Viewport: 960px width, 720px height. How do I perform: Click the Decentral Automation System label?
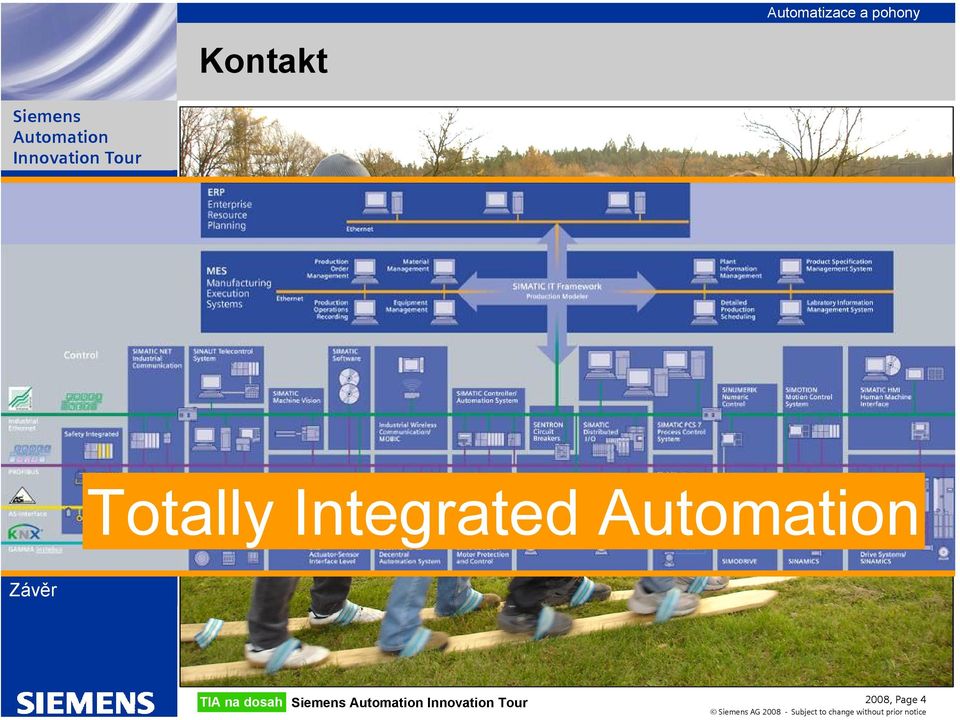[409, 558]
